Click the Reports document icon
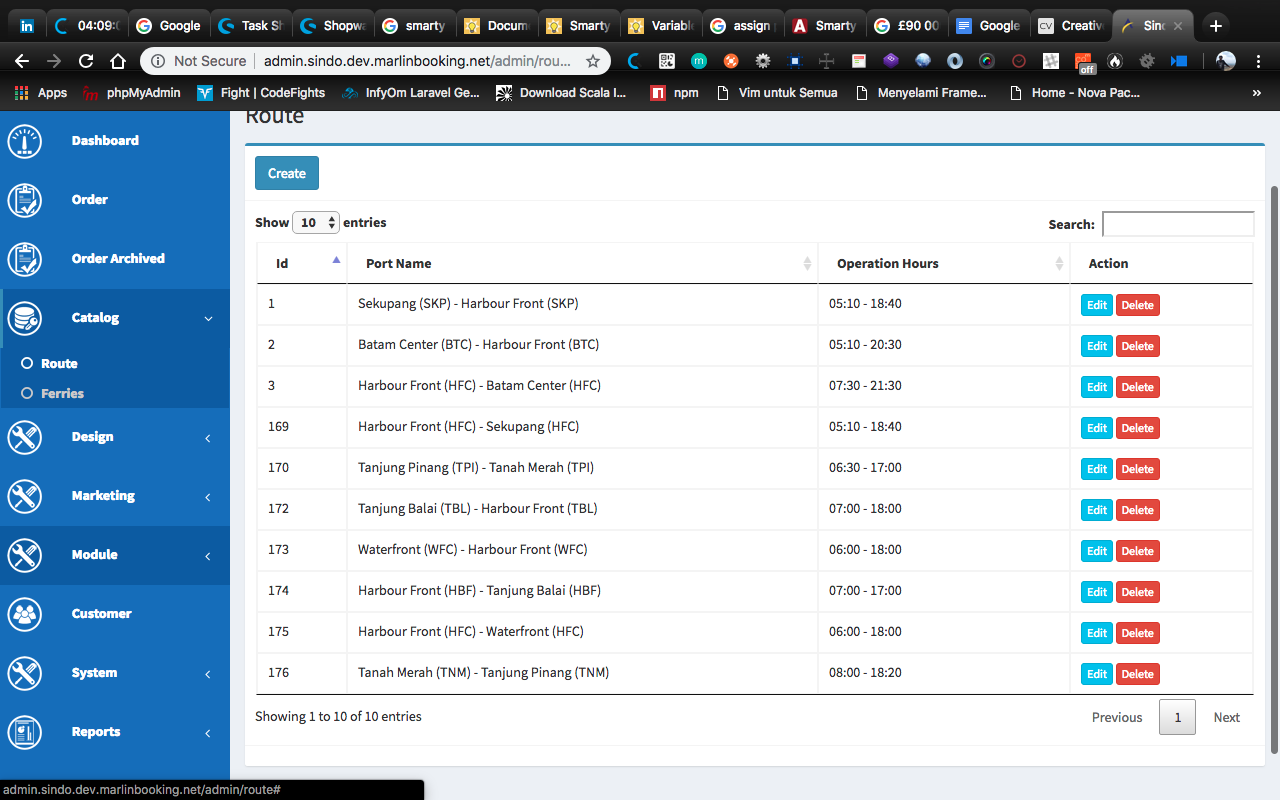 click(x=25, y=732)
